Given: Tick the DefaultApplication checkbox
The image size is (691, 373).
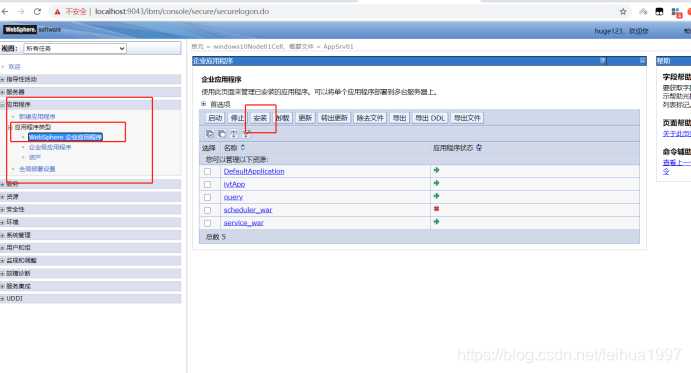Looking at the screenshot, I should (208, 172).
